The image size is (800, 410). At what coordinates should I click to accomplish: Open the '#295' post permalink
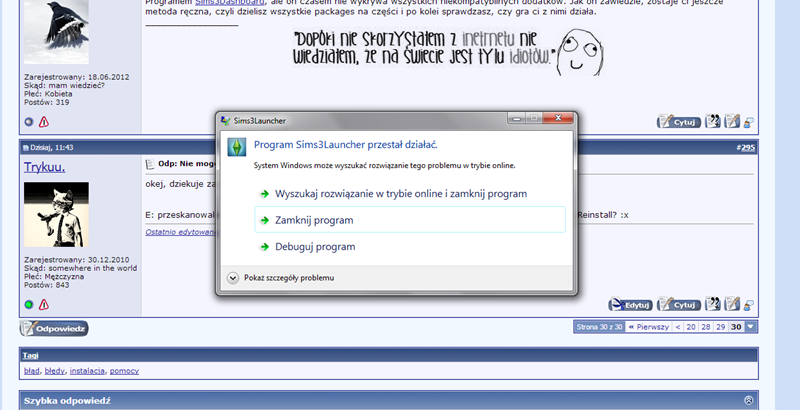click(748, 147)
